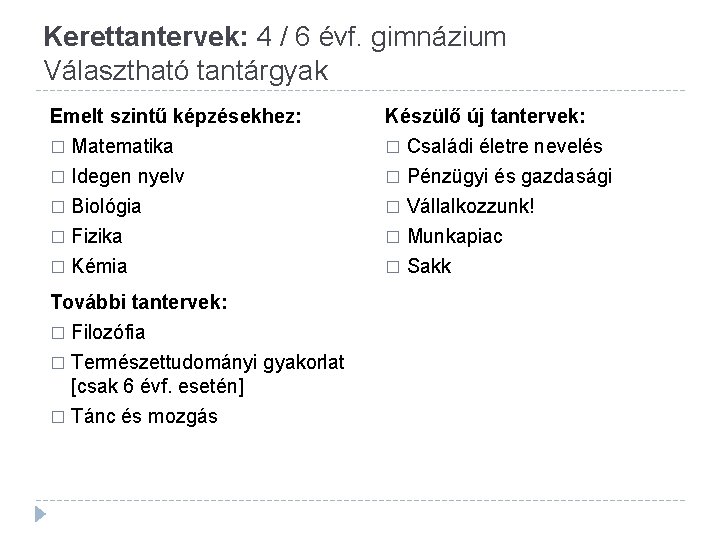Check the Filozófia box
This screenshot has width=720, height=540.
(x=58, y=333)
